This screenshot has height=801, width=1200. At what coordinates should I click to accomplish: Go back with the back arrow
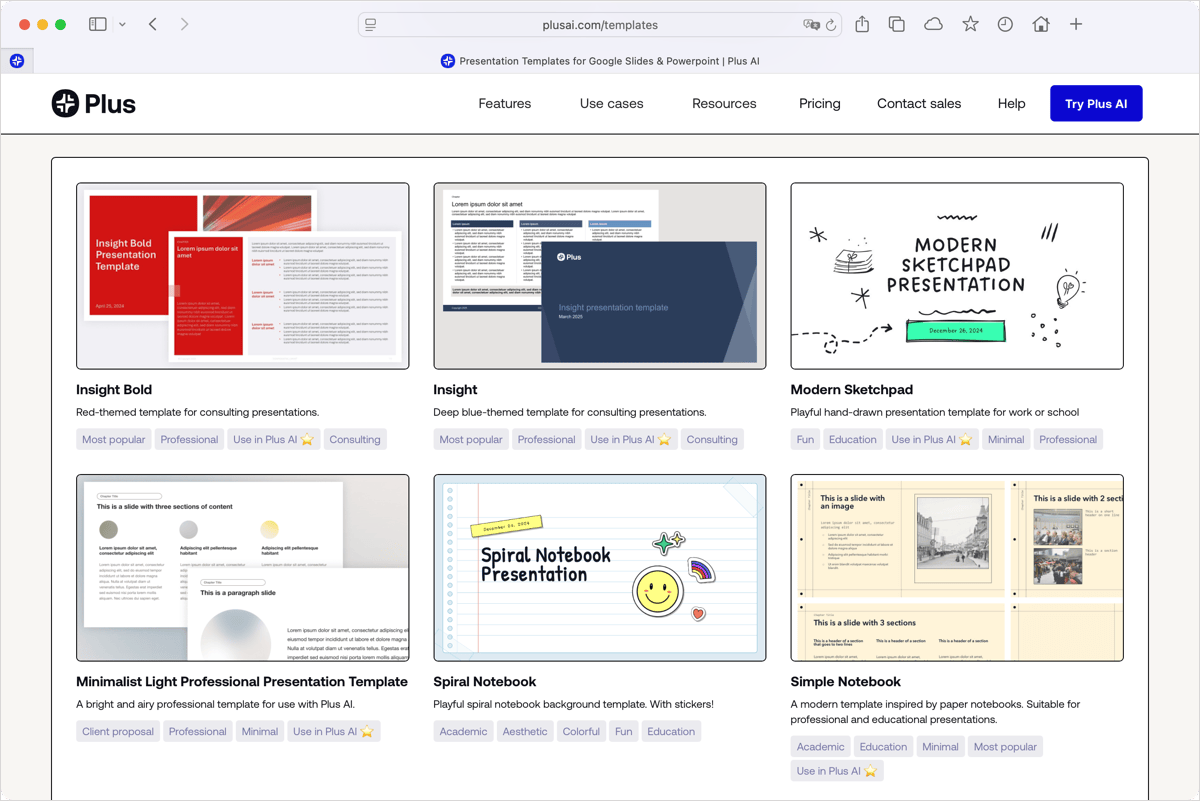pyautogui.click(x=153, y=24)
